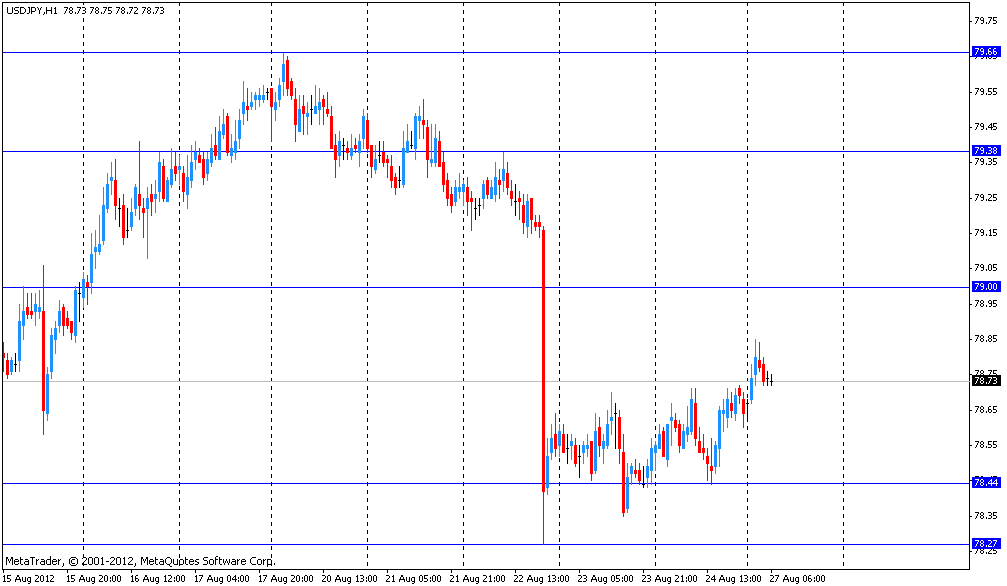Select the 78.44 support level price tag
Image resolution: width=1007 pixels, height=586 pixels.
point(985,482)
